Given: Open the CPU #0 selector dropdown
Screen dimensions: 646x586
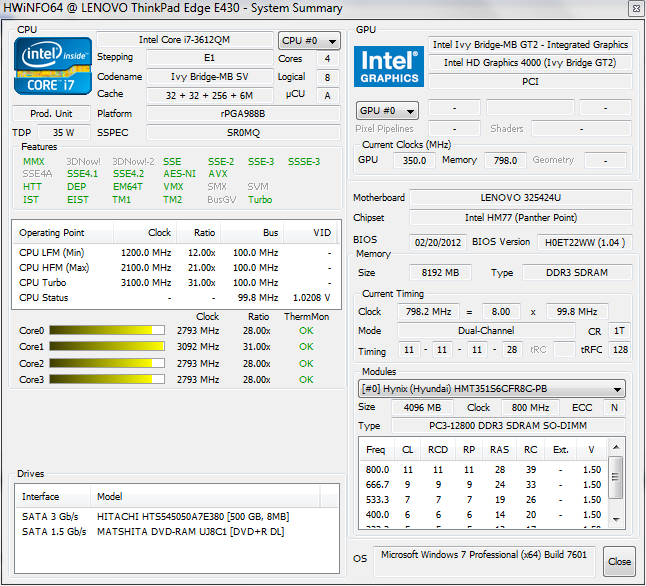Looking at the screenshot, I should (x=309, y=41).
